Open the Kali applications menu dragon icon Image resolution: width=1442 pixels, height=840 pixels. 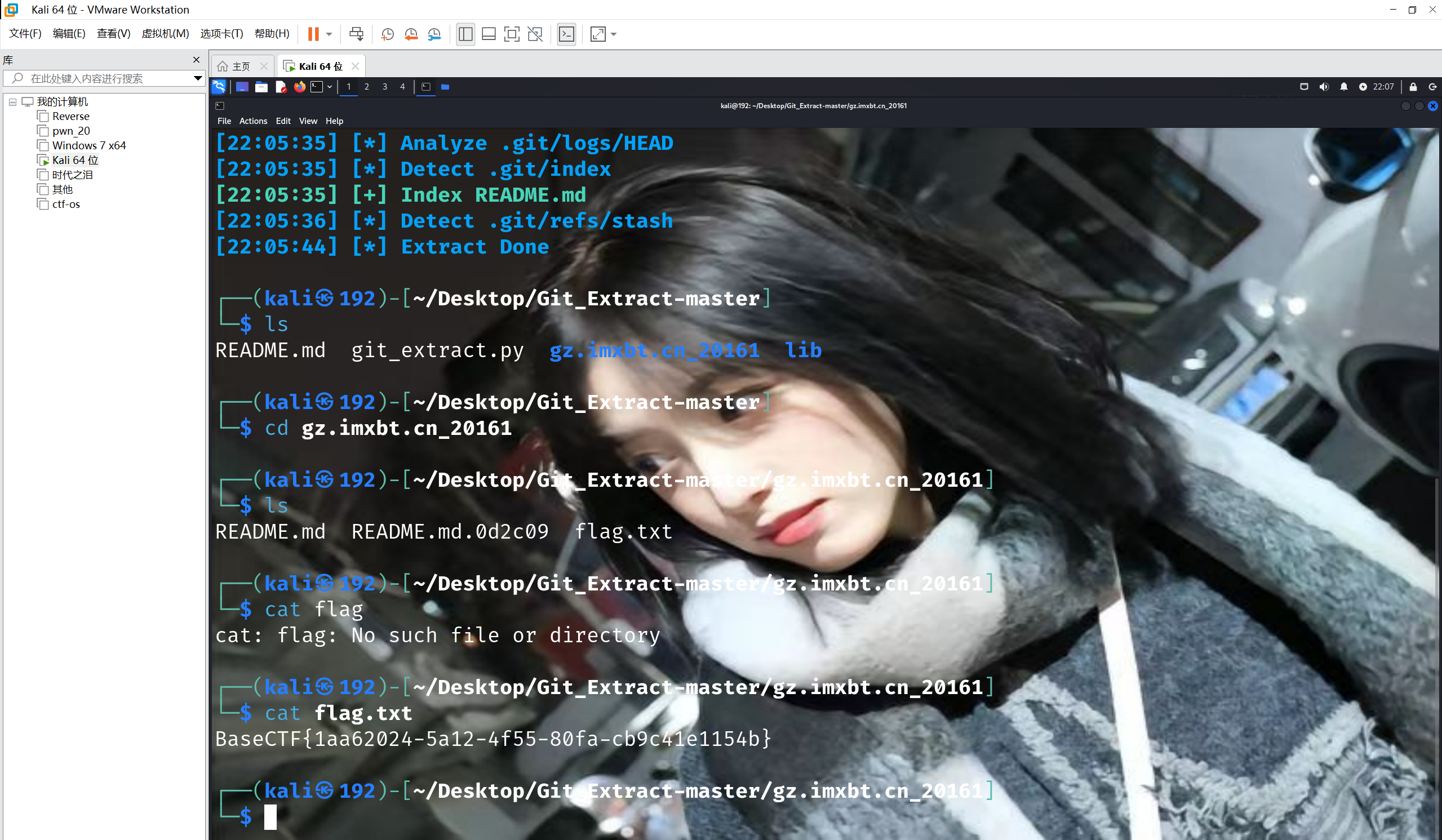click(219, 87)
